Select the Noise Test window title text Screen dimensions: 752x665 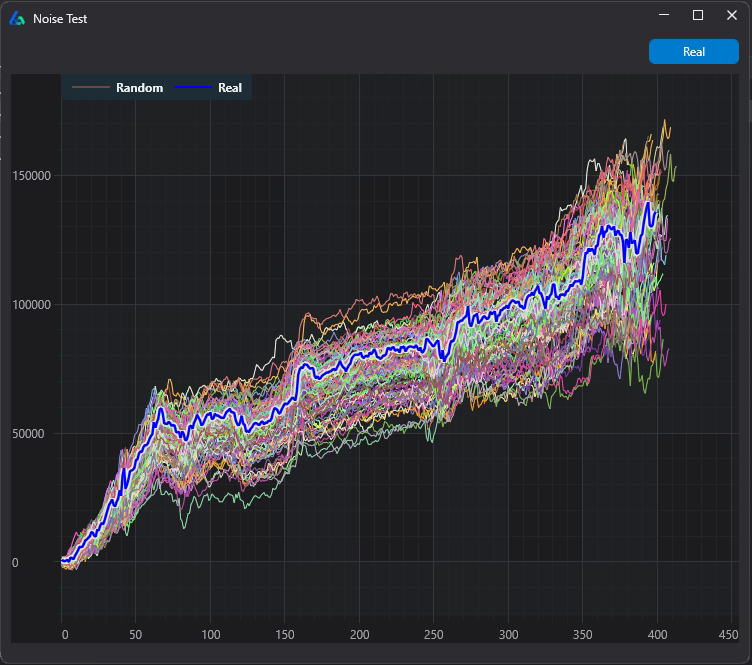(60, 19)
